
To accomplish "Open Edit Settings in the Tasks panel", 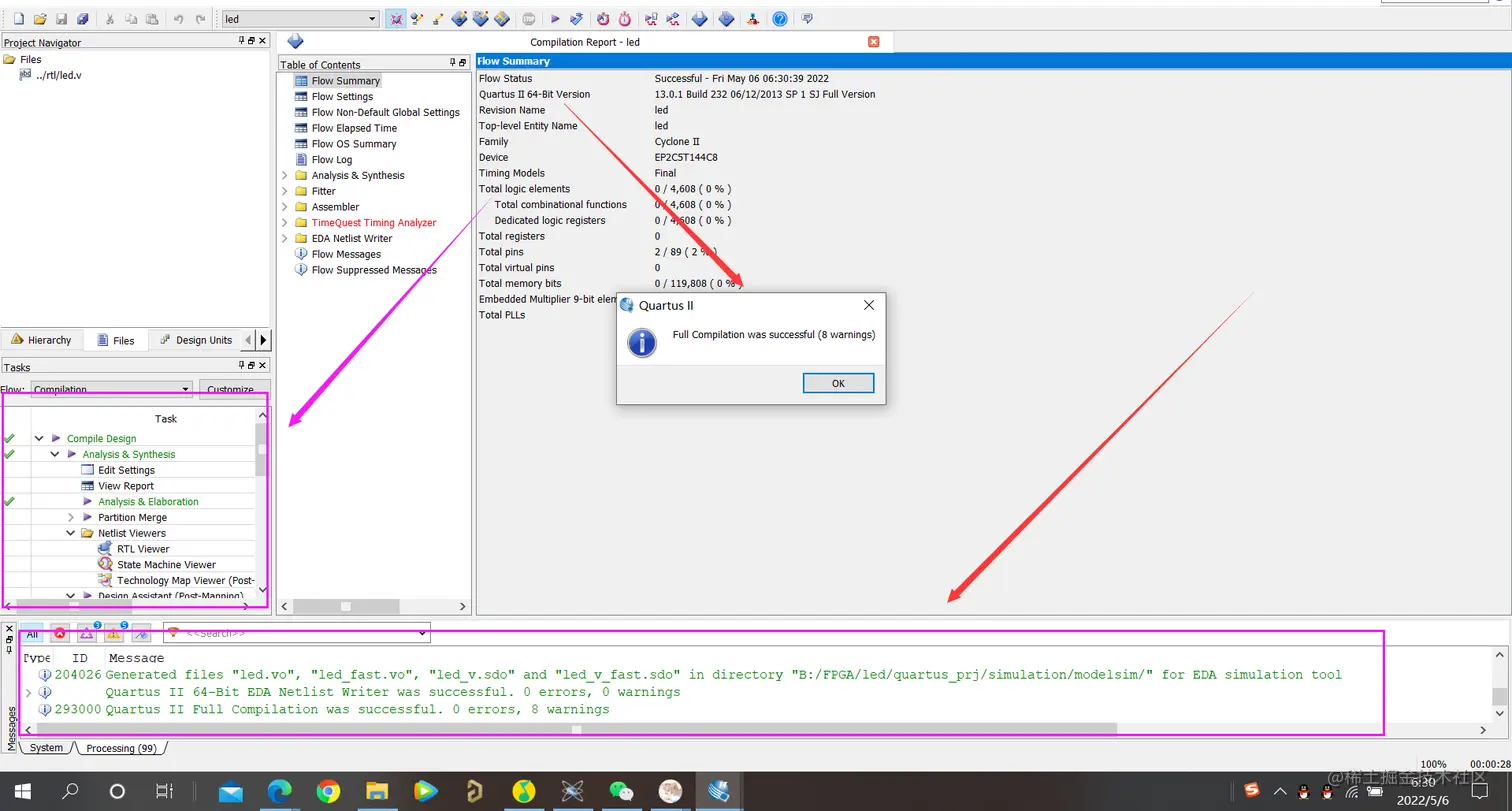I will tap(126, 470).
